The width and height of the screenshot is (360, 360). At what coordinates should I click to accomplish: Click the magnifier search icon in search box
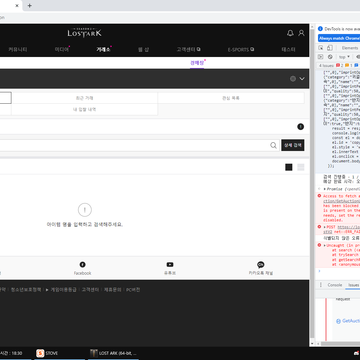(273, 145)
